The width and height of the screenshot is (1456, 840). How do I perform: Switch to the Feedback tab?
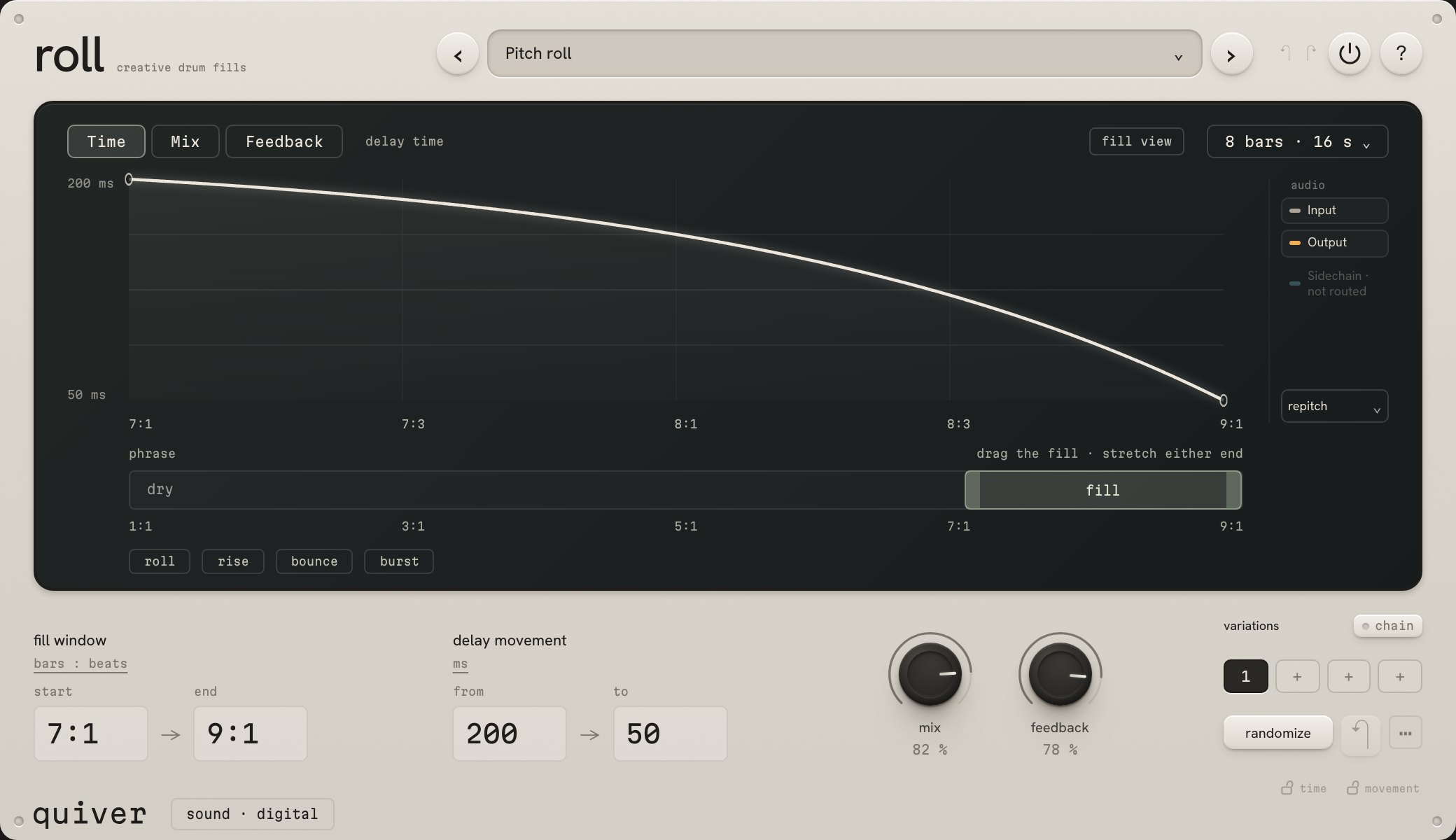[x=284, y=141]
